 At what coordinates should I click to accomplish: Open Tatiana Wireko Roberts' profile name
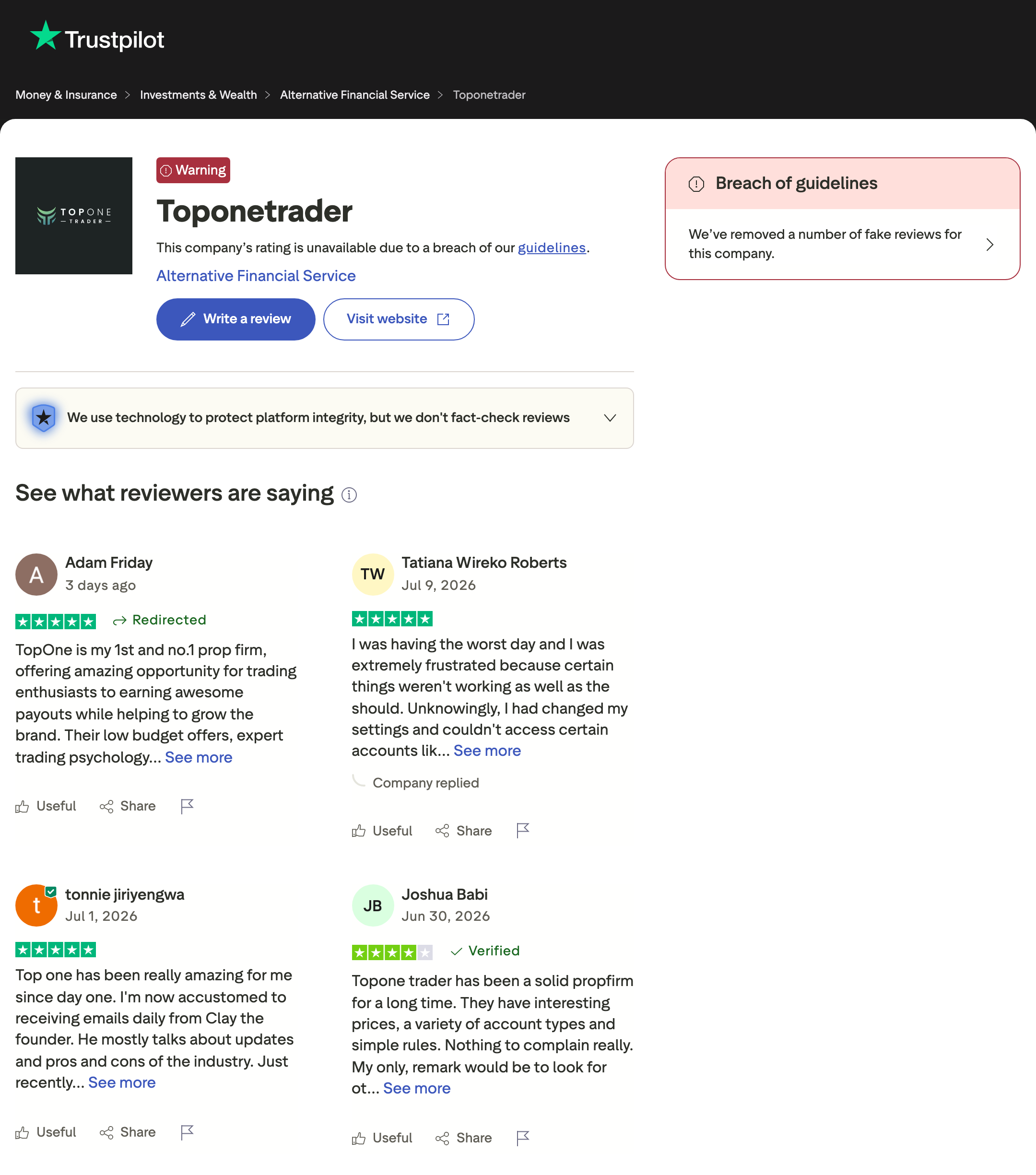(484, 563)
